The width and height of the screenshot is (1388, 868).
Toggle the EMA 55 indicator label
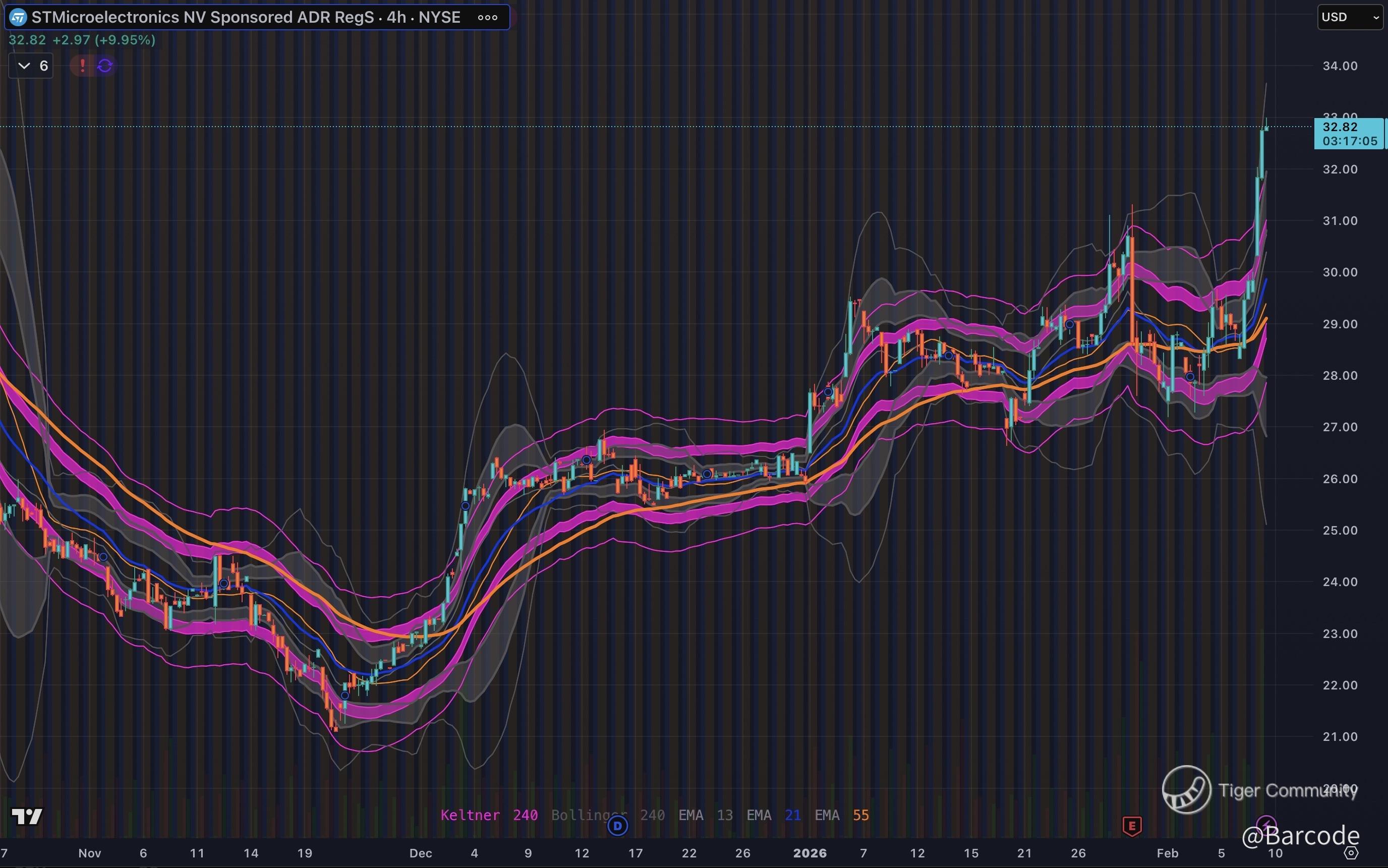point(841,815)
